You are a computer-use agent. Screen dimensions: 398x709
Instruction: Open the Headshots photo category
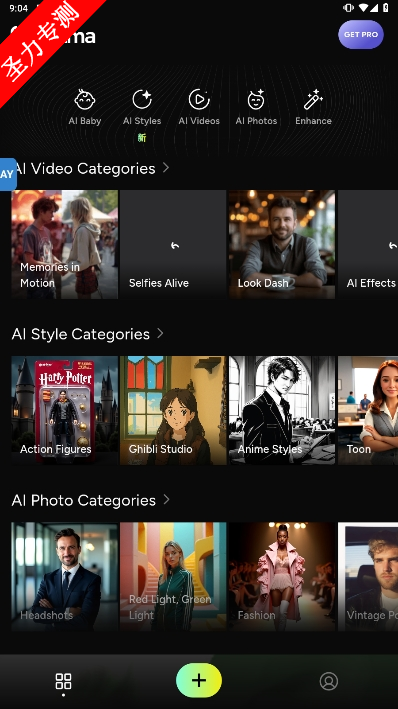65,577
